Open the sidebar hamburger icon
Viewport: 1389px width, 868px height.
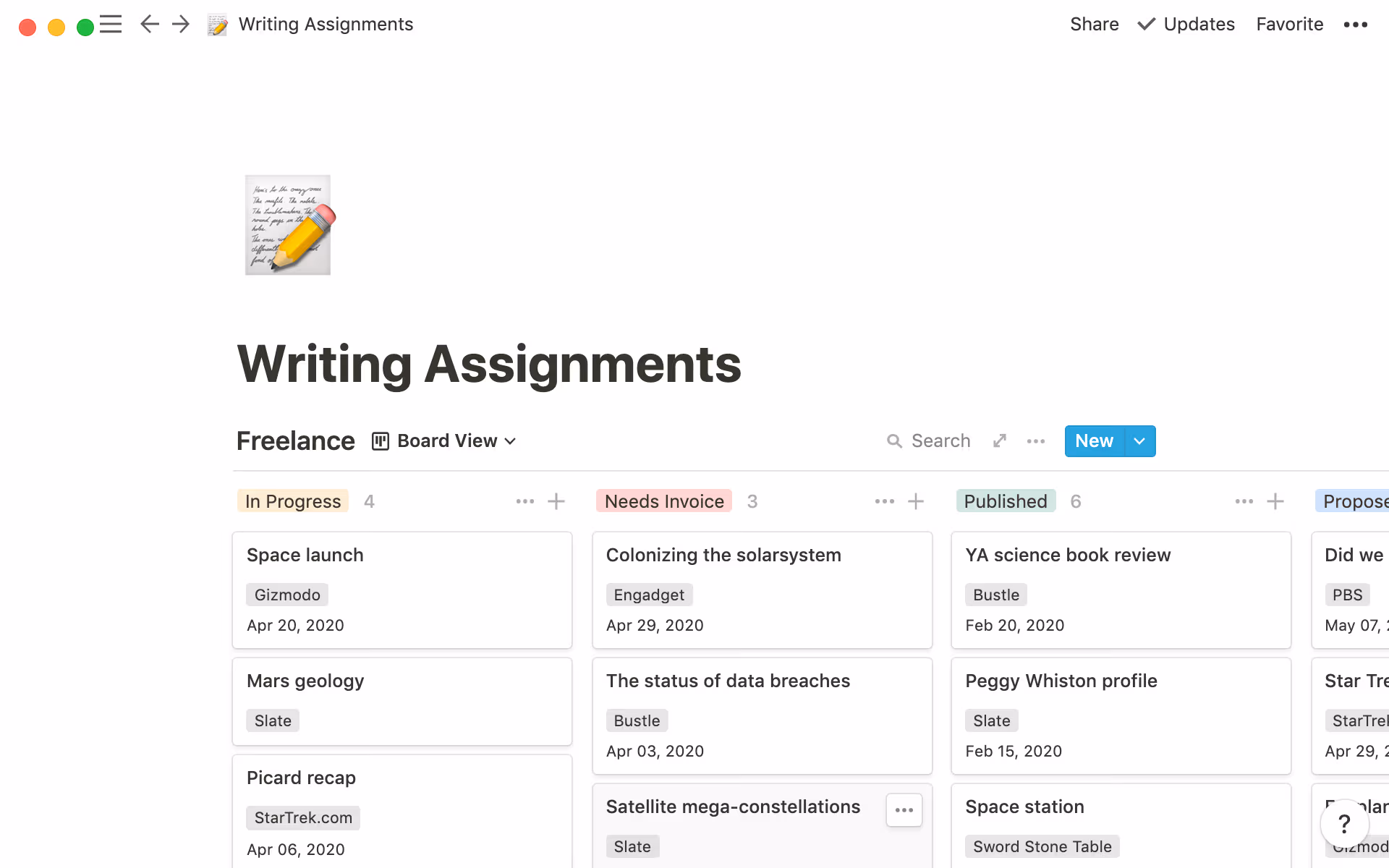pos(111,24)
